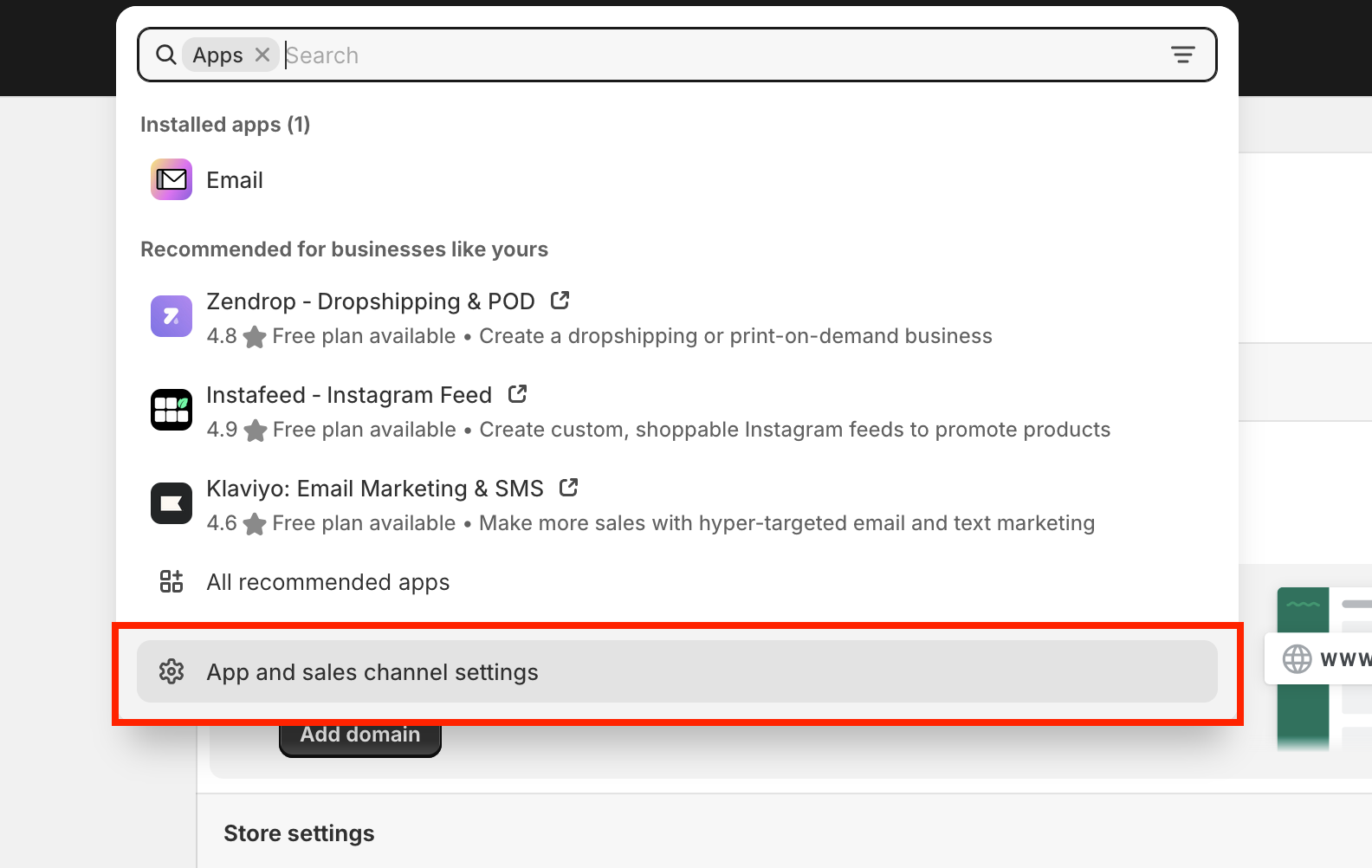Open Zendrop external link icon
This screenshot has height=868, width=1372.
tap(560, 301)
